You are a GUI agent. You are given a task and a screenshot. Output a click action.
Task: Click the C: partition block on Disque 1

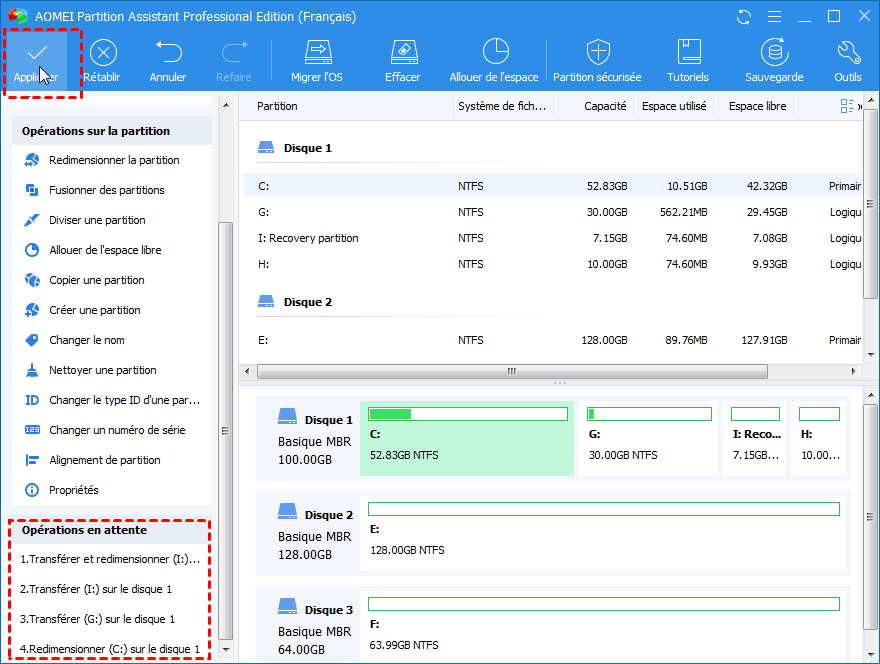coord(466,439)
